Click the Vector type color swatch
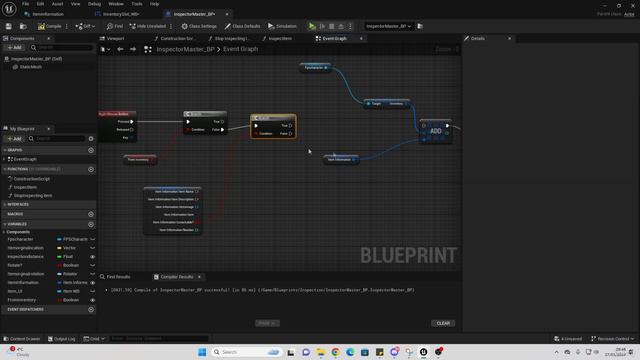640x360 pixels. [x=59, y=248]
